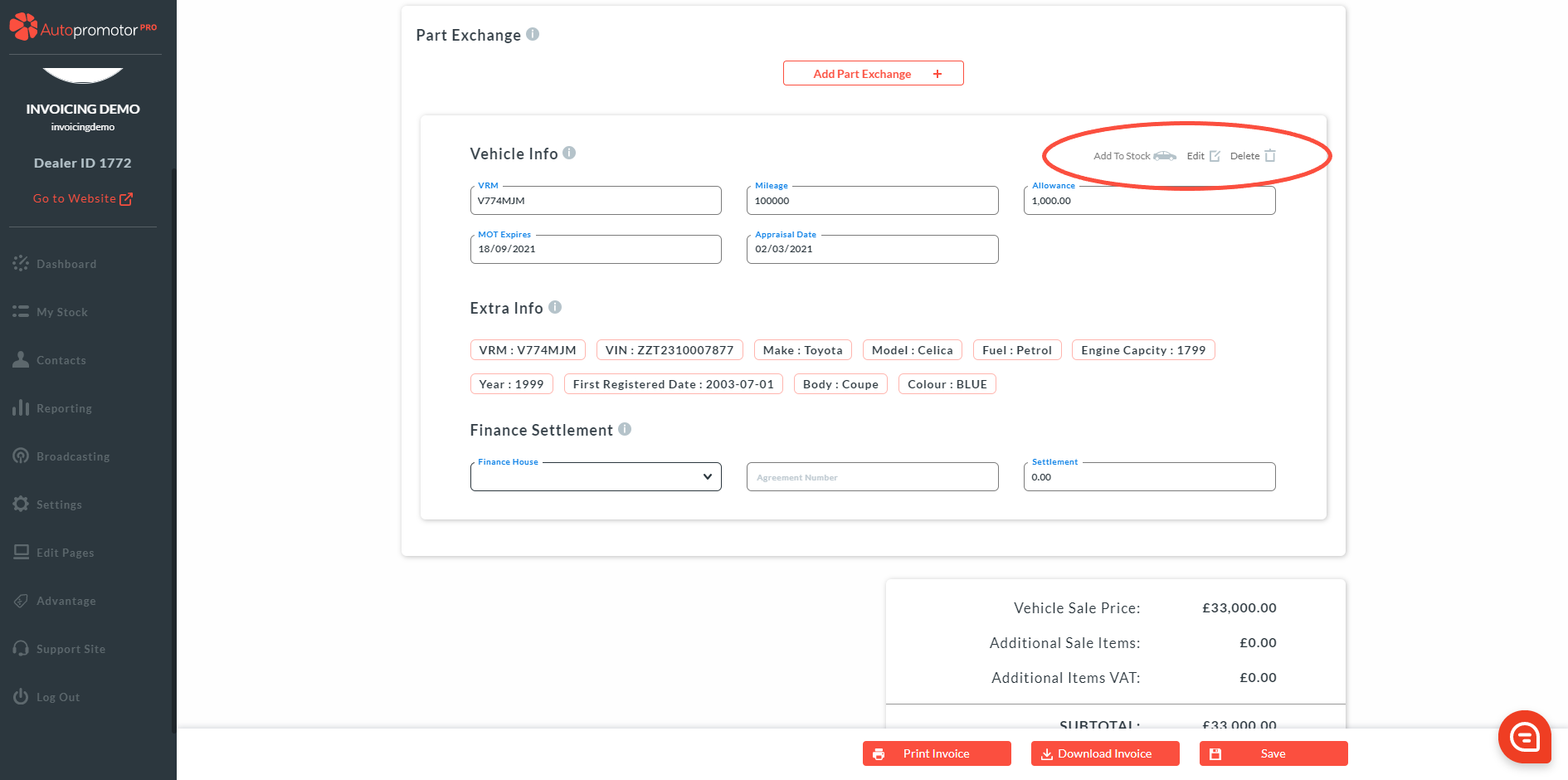Viewport: 1568px width, 780px height.
Task: Open Dashboard from the sidebar
Action: click(x=66, y=264)
